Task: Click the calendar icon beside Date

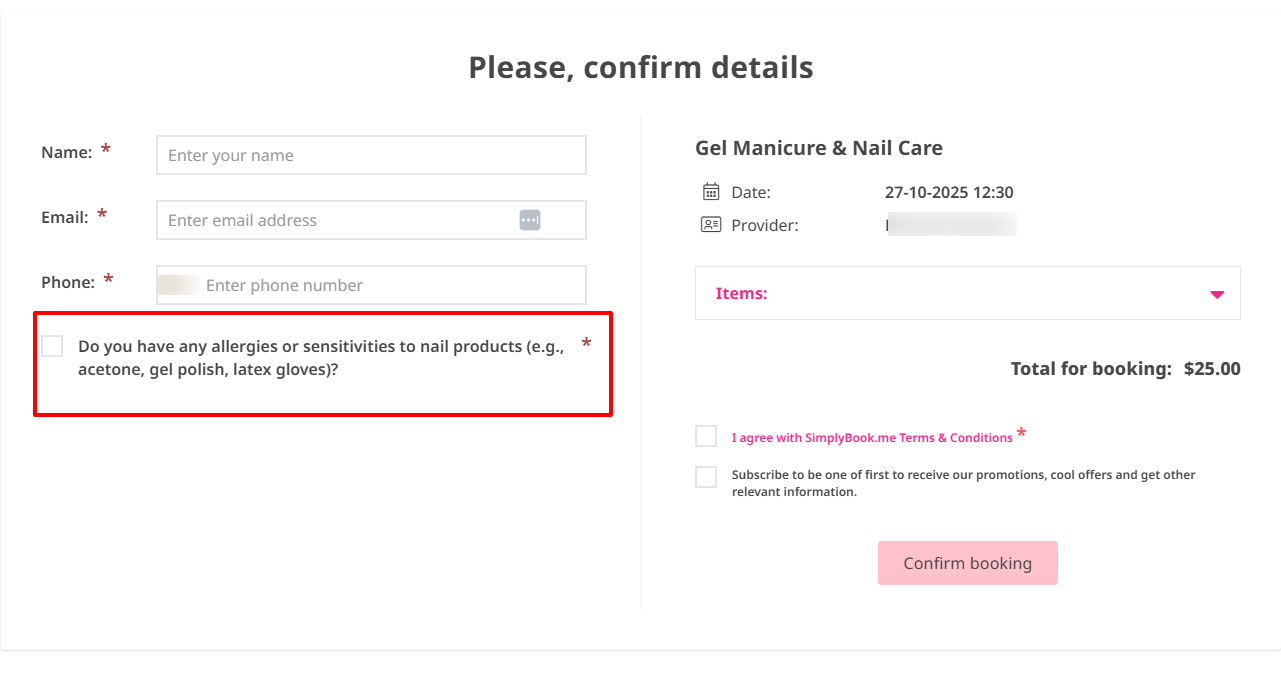Action: (713, 191)
